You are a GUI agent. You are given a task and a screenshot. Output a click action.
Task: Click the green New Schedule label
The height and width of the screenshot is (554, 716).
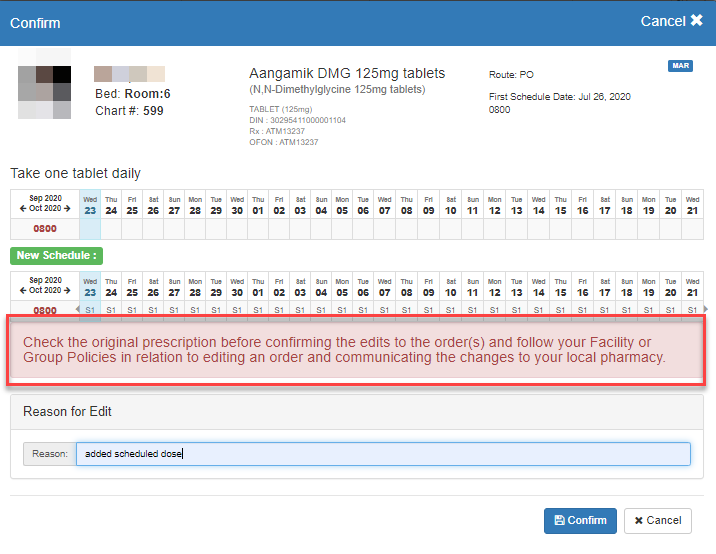tap(56, 256)
